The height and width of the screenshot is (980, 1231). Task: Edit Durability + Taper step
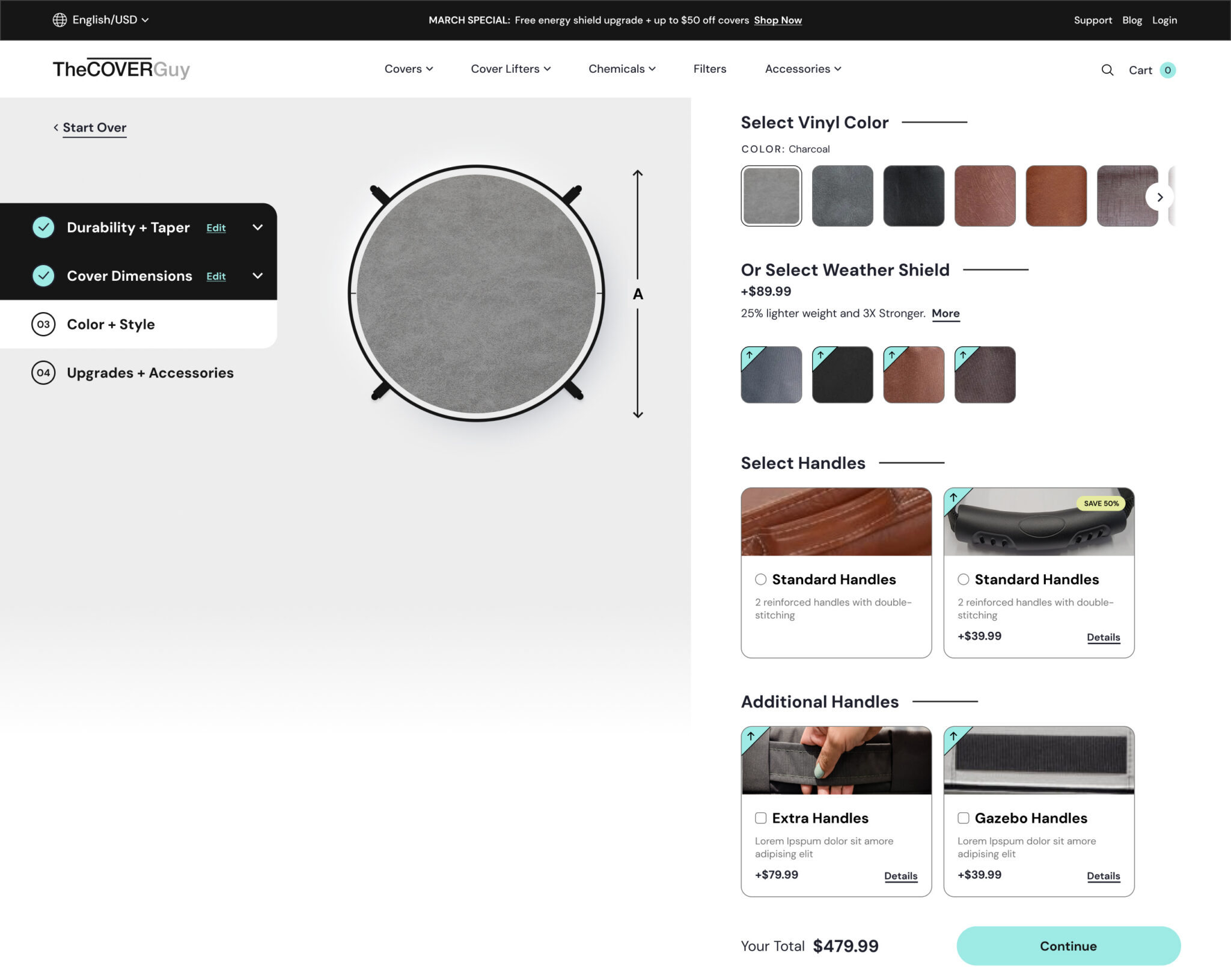(216, 228)
